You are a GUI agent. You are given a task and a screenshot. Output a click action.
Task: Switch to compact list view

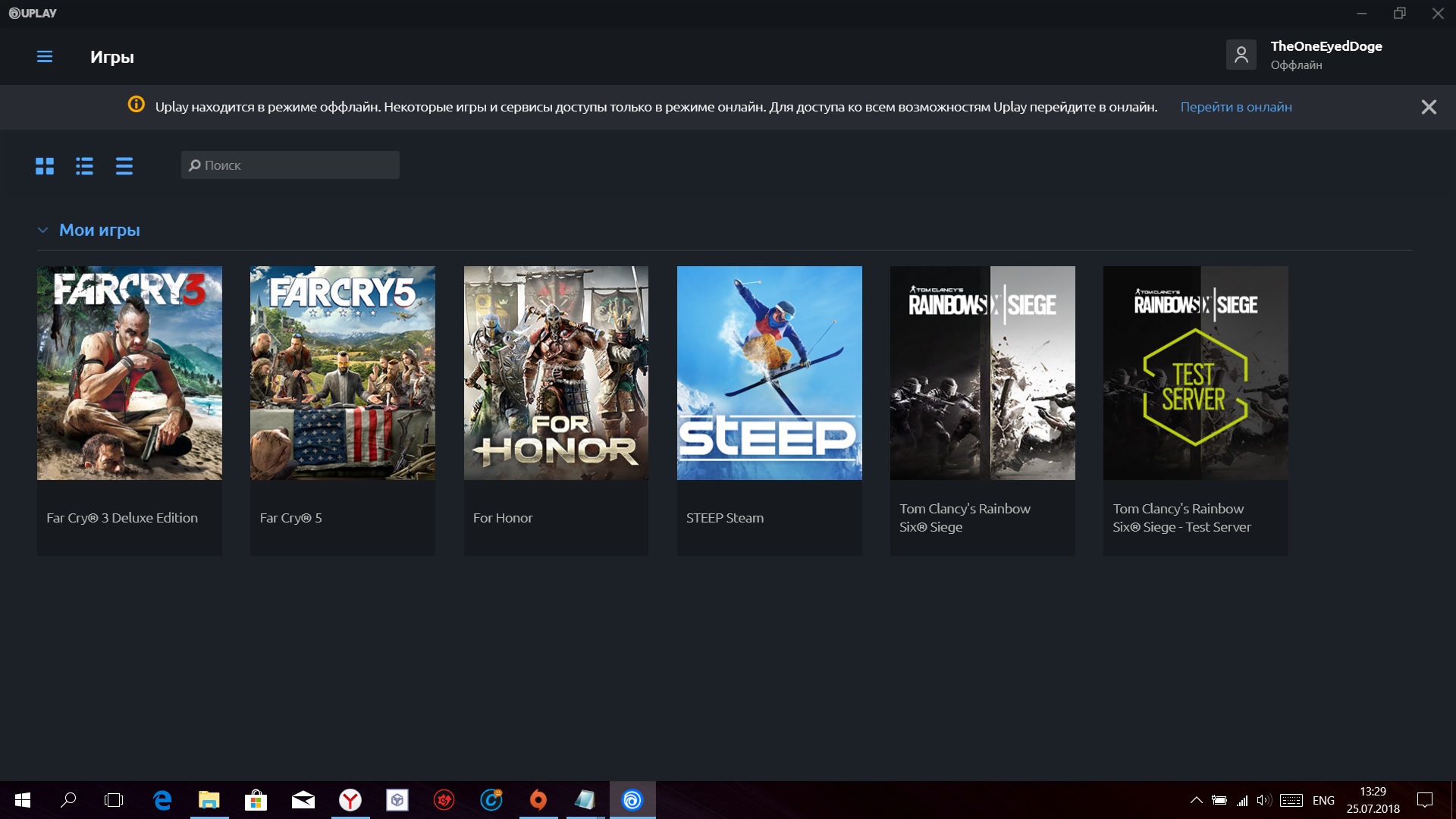(x=124, y=166)
